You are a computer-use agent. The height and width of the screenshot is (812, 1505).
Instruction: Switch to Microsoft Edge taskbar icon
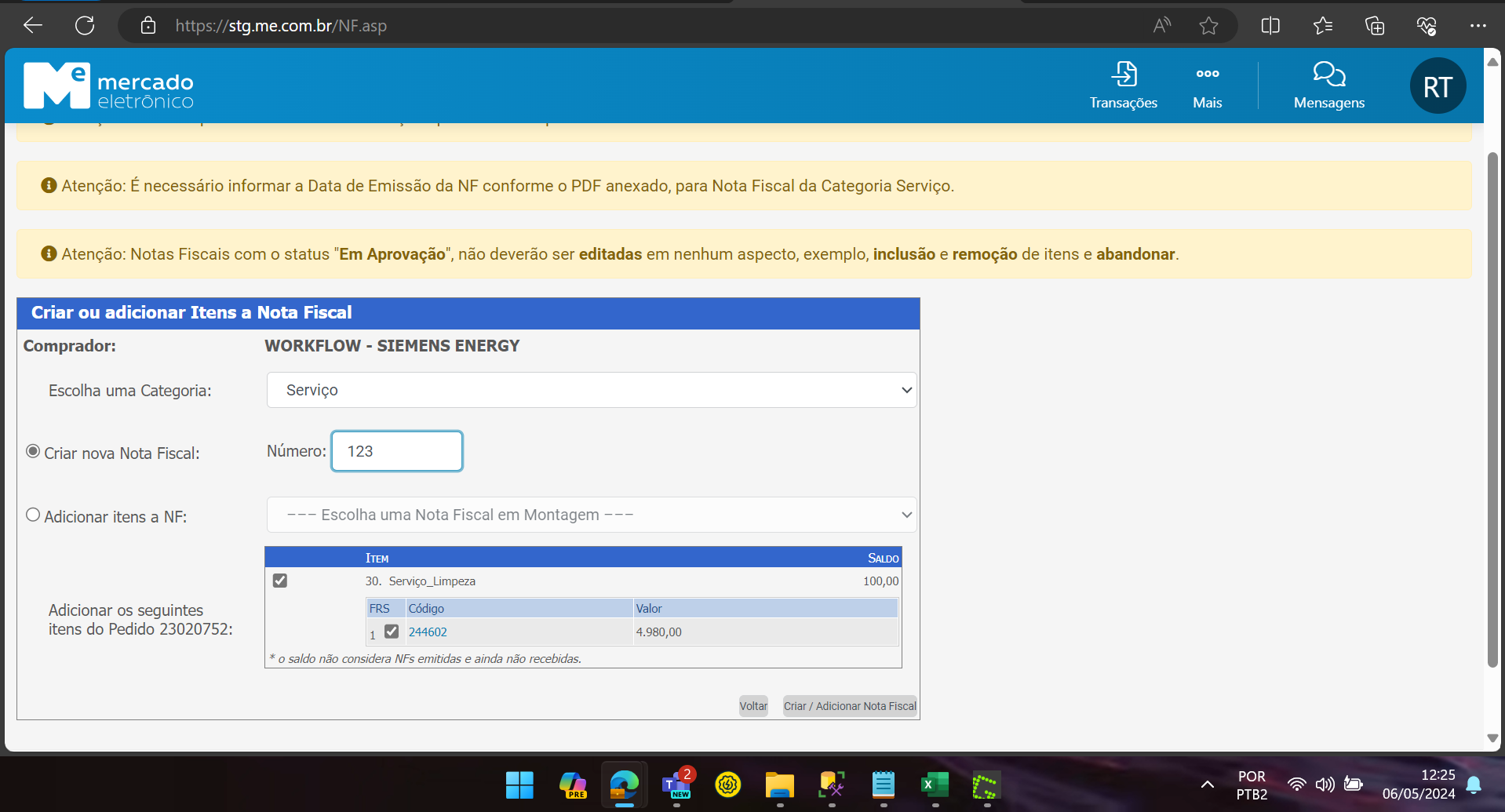coord(625,785)
